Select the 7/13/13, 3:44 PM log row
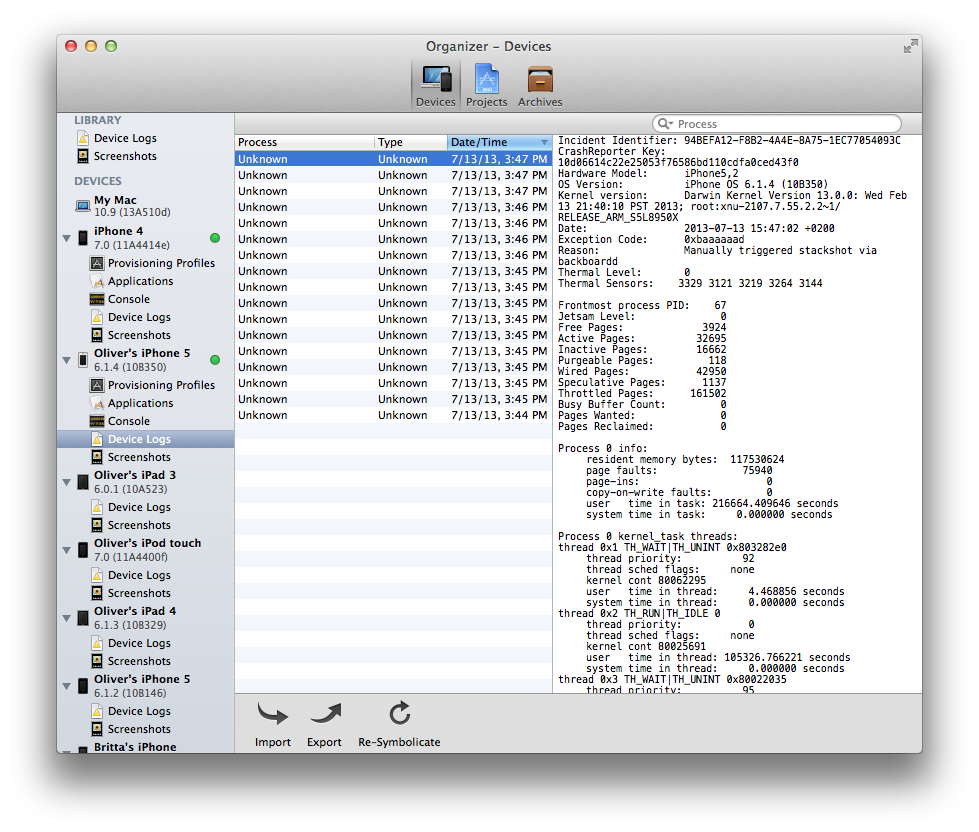The image size is (979, 832). pos(393,415)
